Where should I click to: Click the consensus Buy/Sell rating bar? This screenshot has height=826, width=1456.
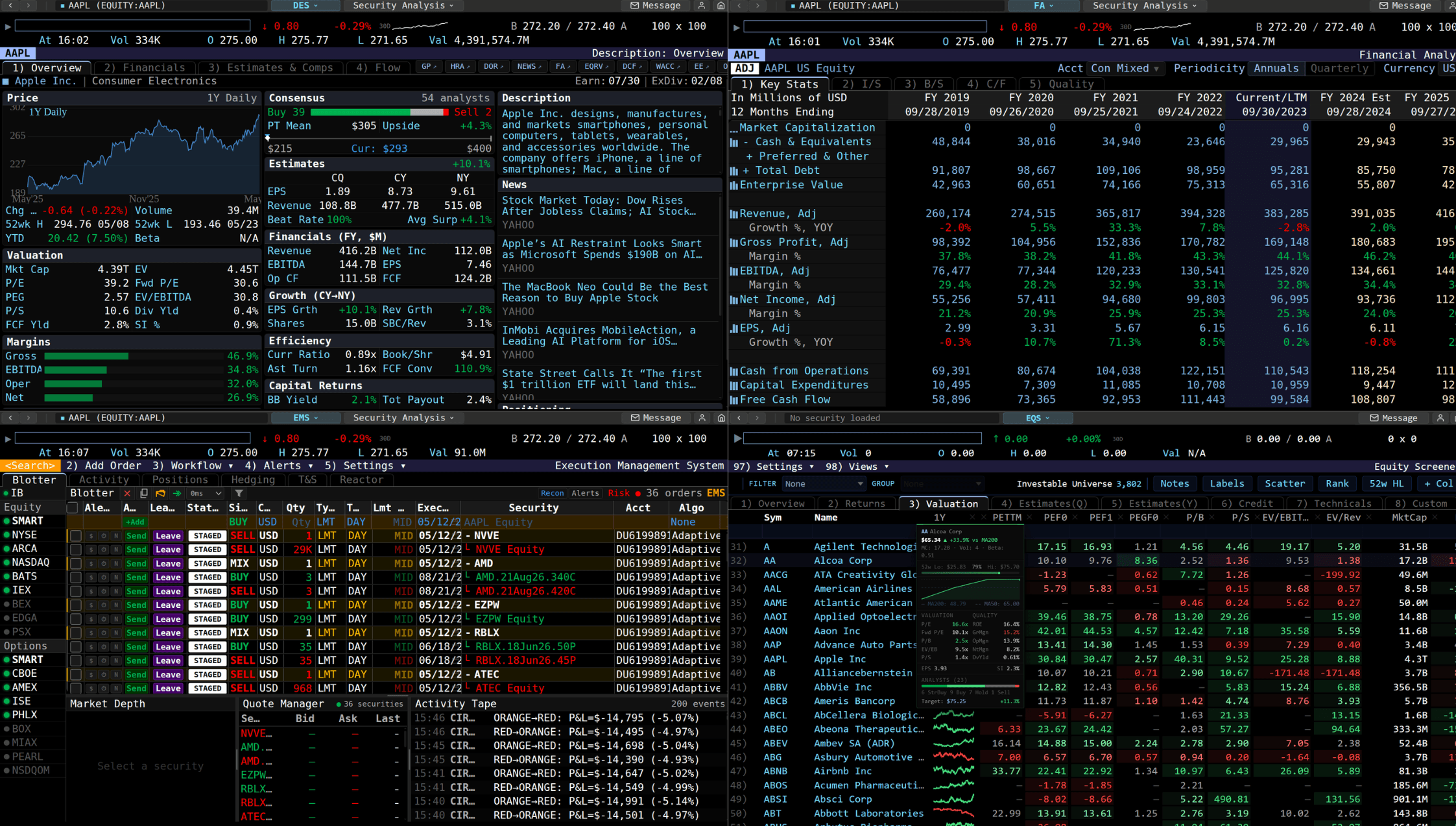379,112
